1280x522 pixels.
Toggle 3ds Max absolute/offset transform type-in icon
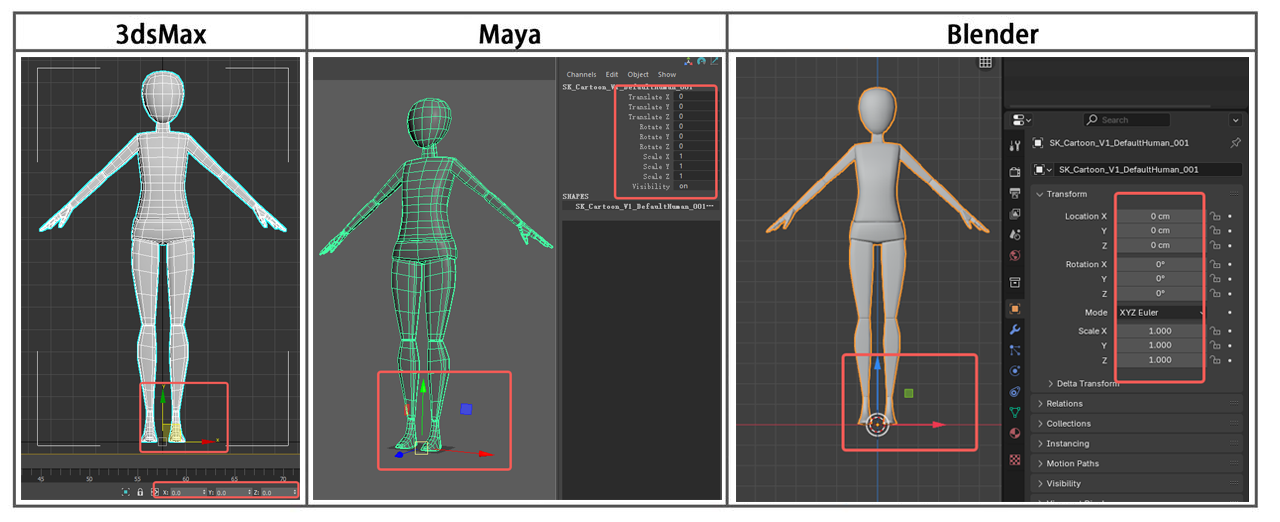coord(154,492)
